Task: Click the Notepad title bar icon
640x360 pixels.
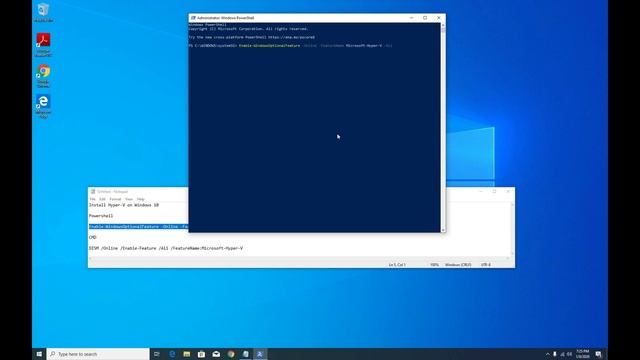Action: (93, 191)
